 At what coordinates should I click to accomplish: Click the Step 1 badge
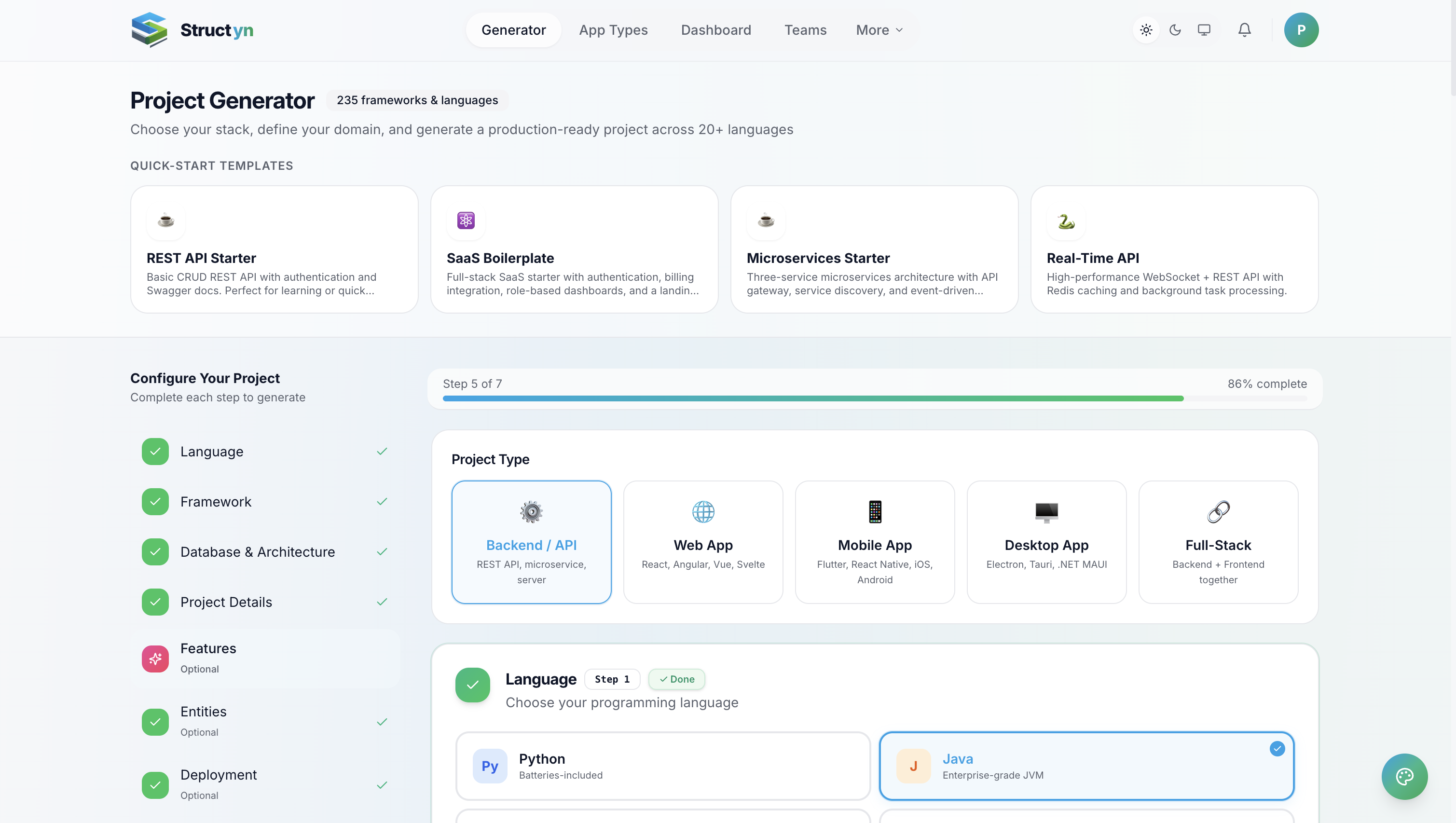click(x=612, y=679)
